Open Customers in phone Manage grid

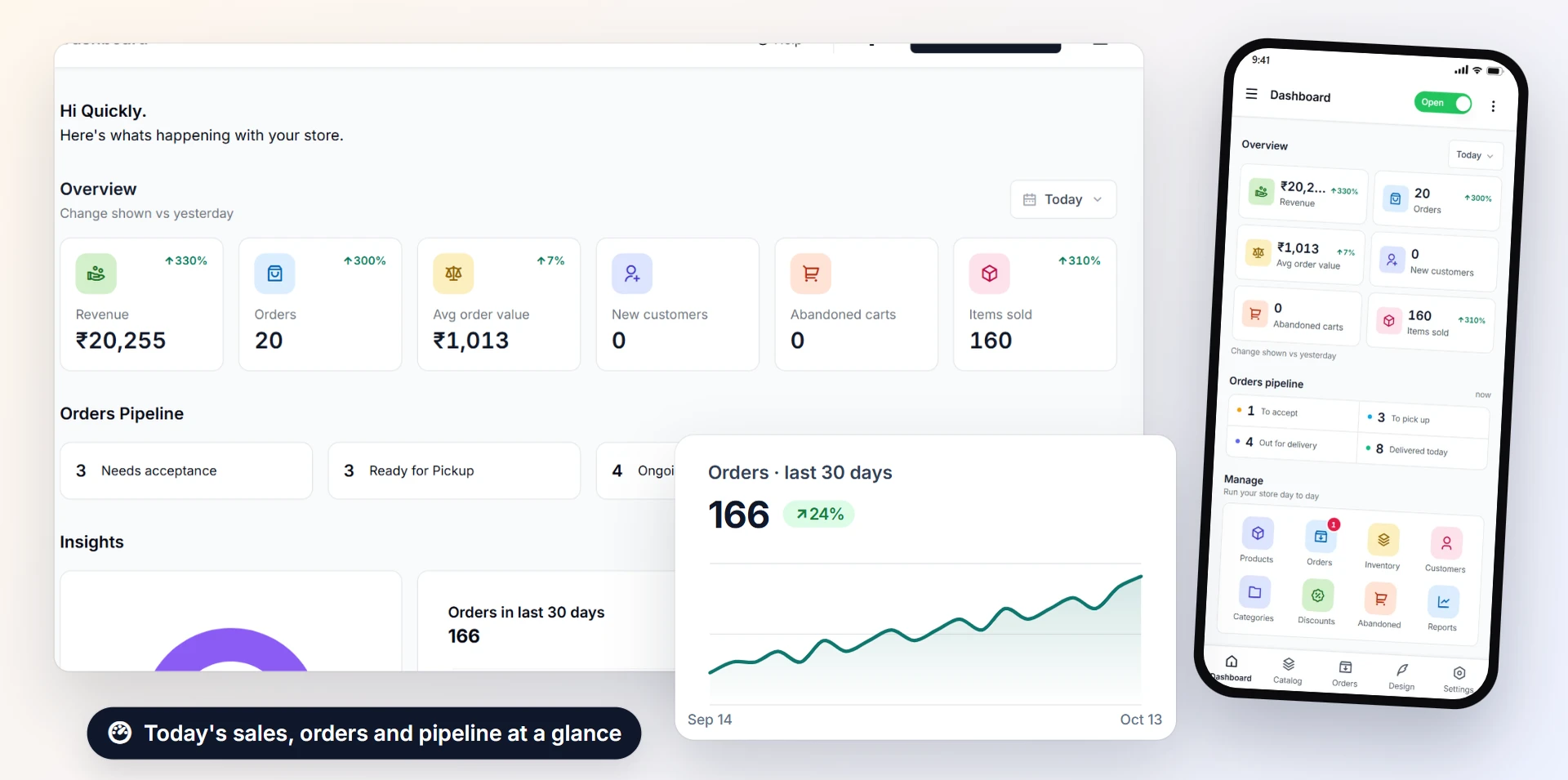[x=1445, y=550]
